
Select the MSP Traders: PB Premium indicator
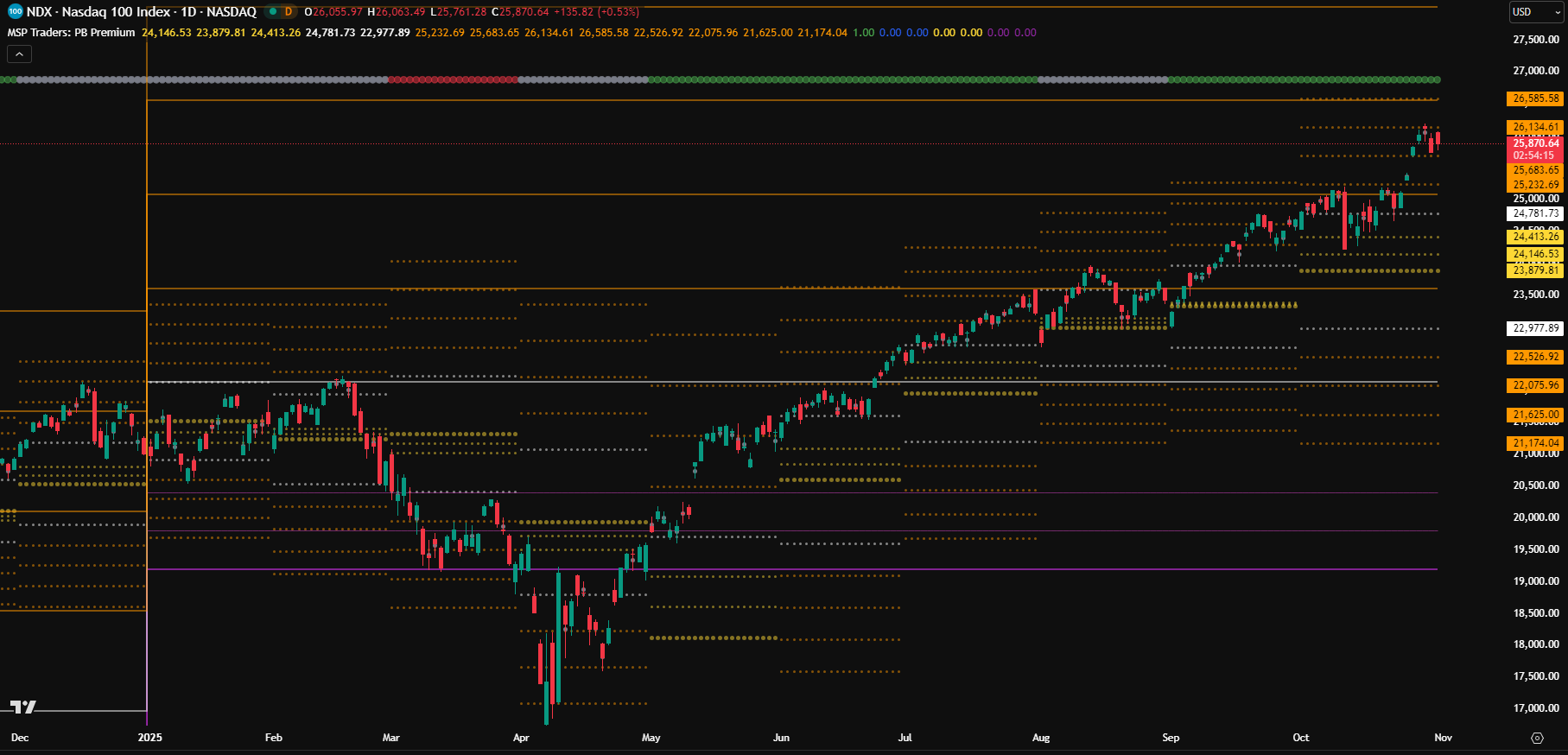pos(72,33)
